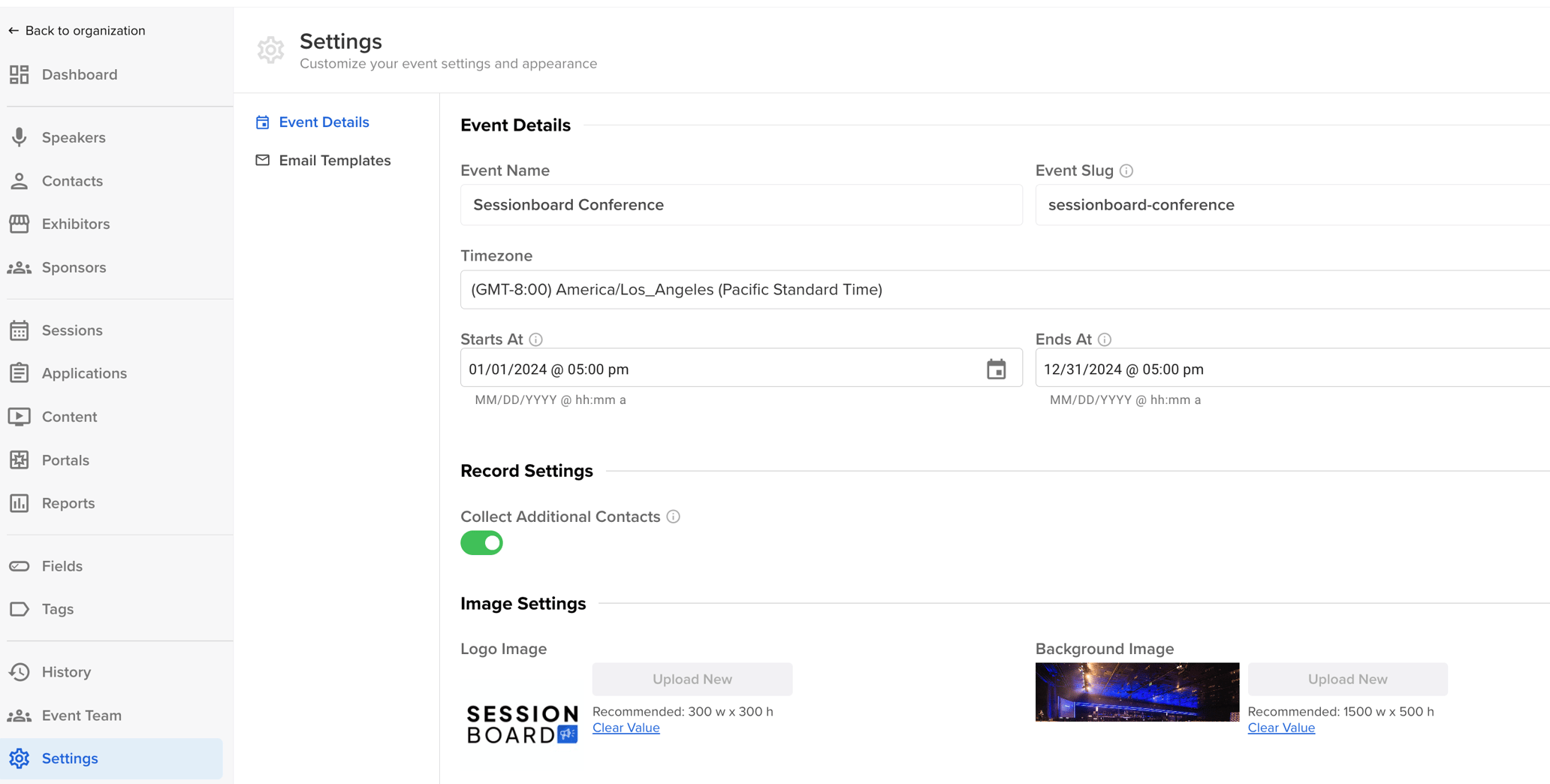1550x784 pixels.
Task: Switch to Email Templates tab
Action: 335,160
